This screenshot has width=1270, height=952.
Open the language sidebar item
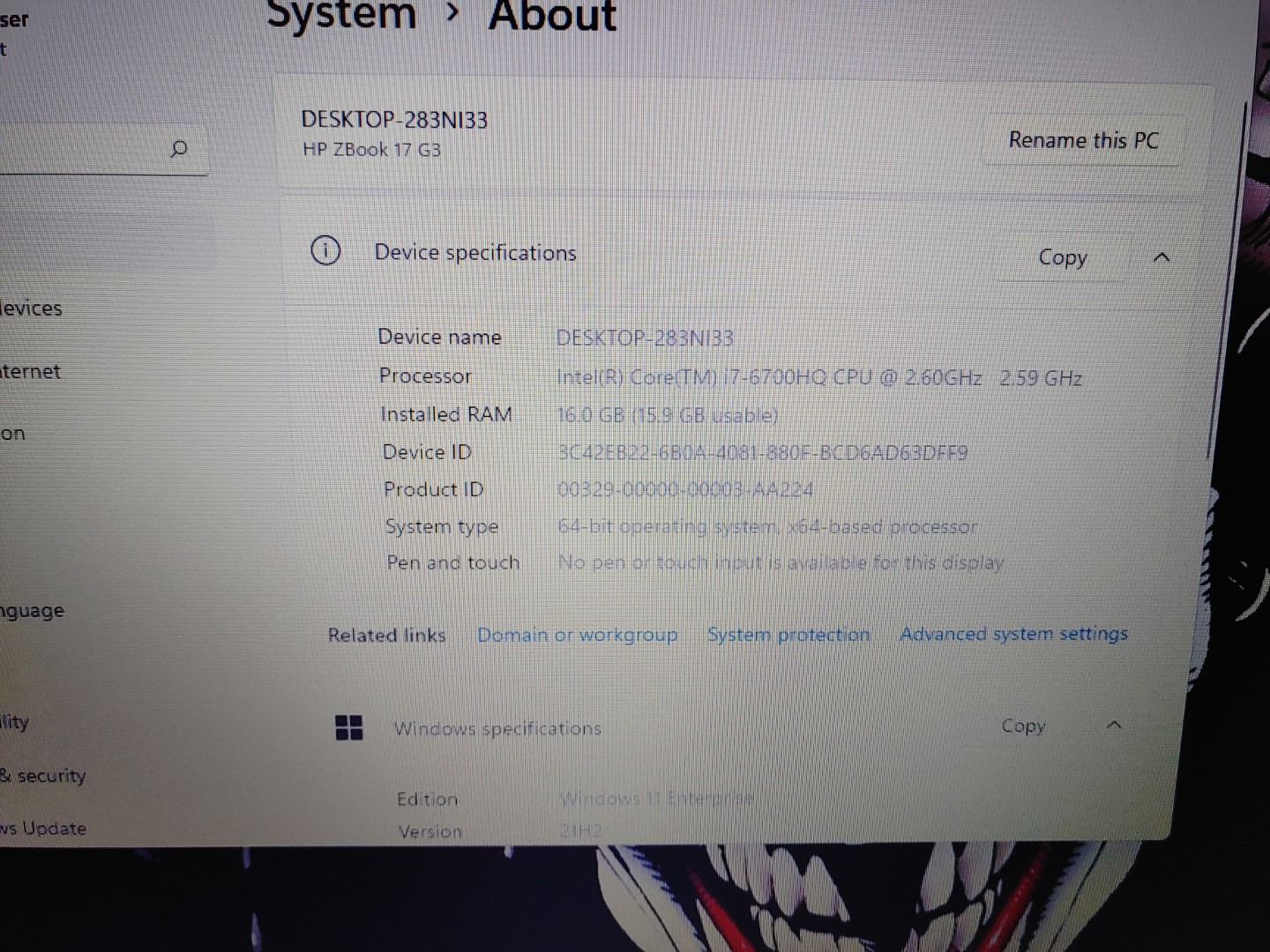pyautogui.click(x=33, y=611)
